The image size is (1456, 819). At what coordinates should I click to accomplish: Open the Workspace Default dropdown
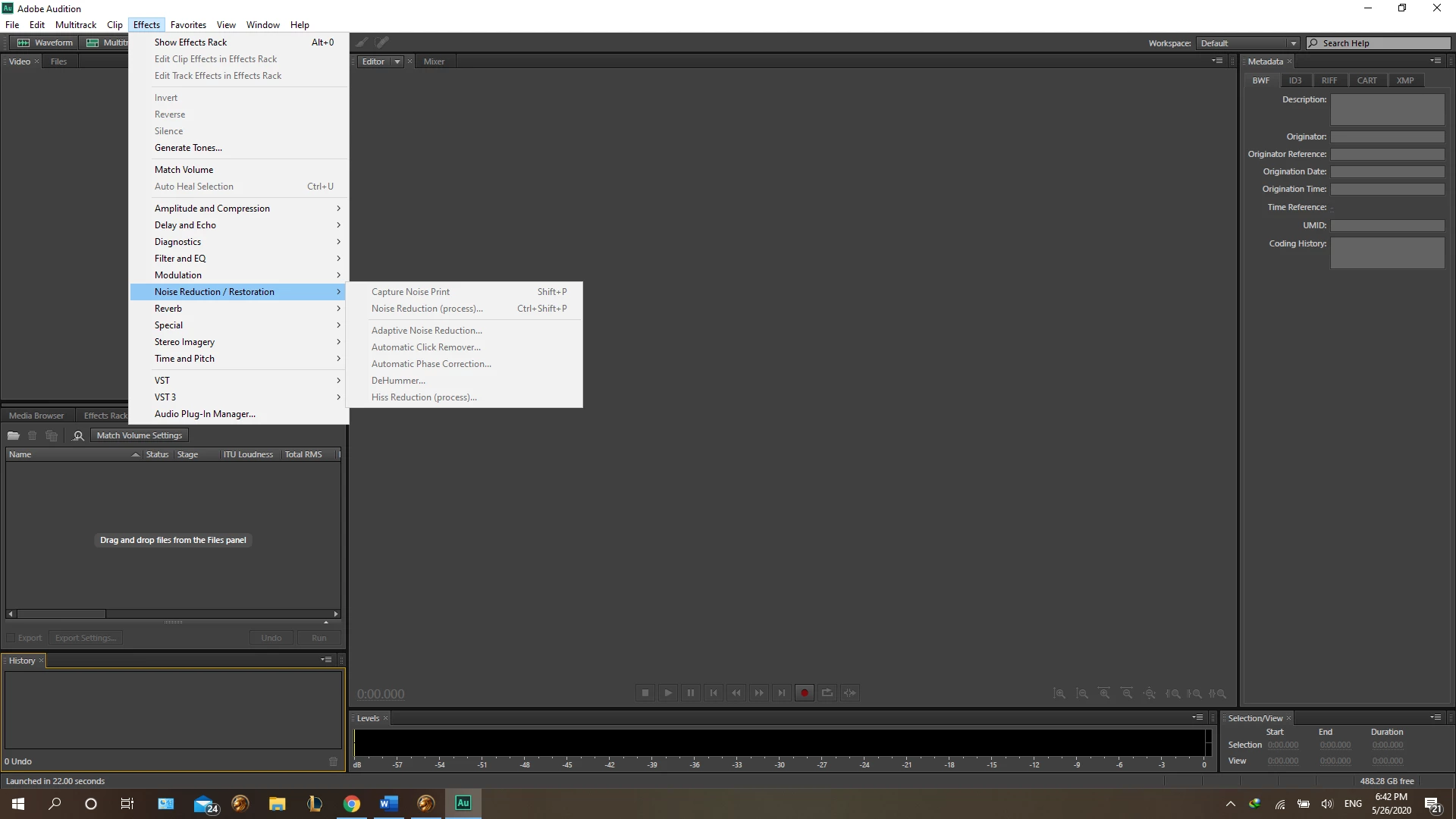click(1247, 43)
